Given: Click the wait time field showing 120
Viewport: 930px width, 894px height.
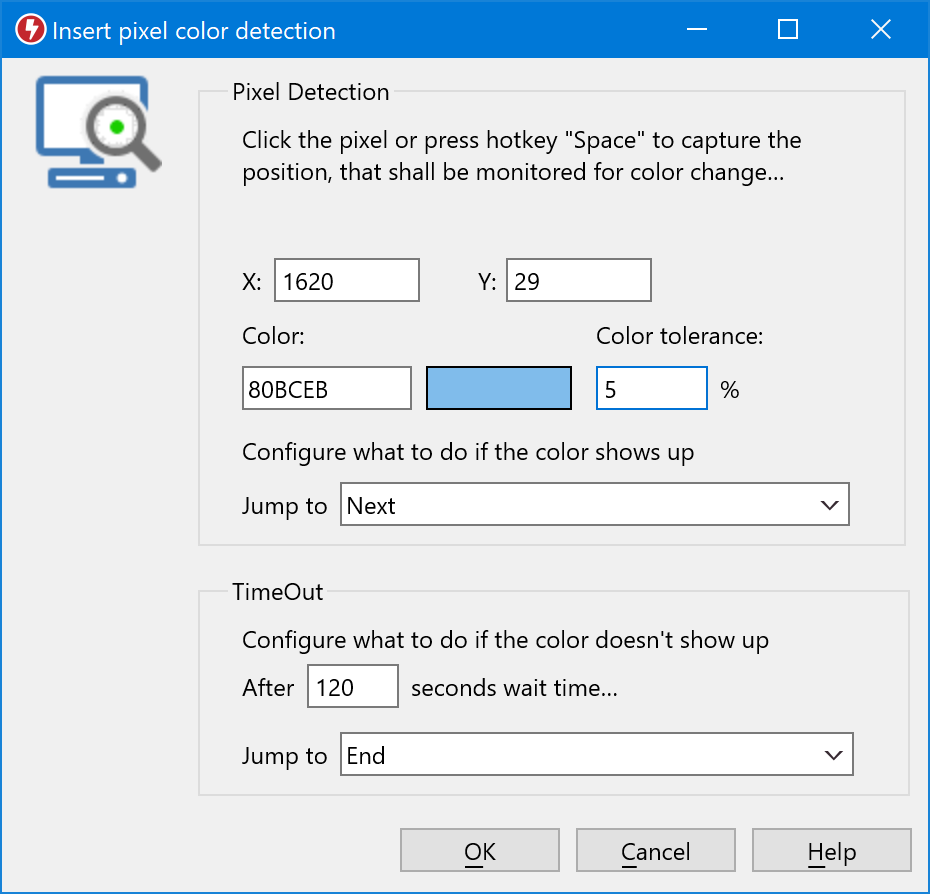Looking at the screenshot, I should [352, 686].
